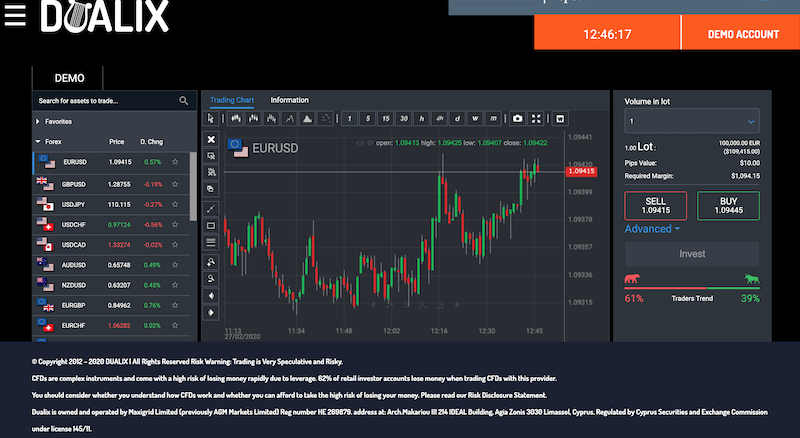
Task: Click the search magnifier in asset search
Action: [184, 101]
